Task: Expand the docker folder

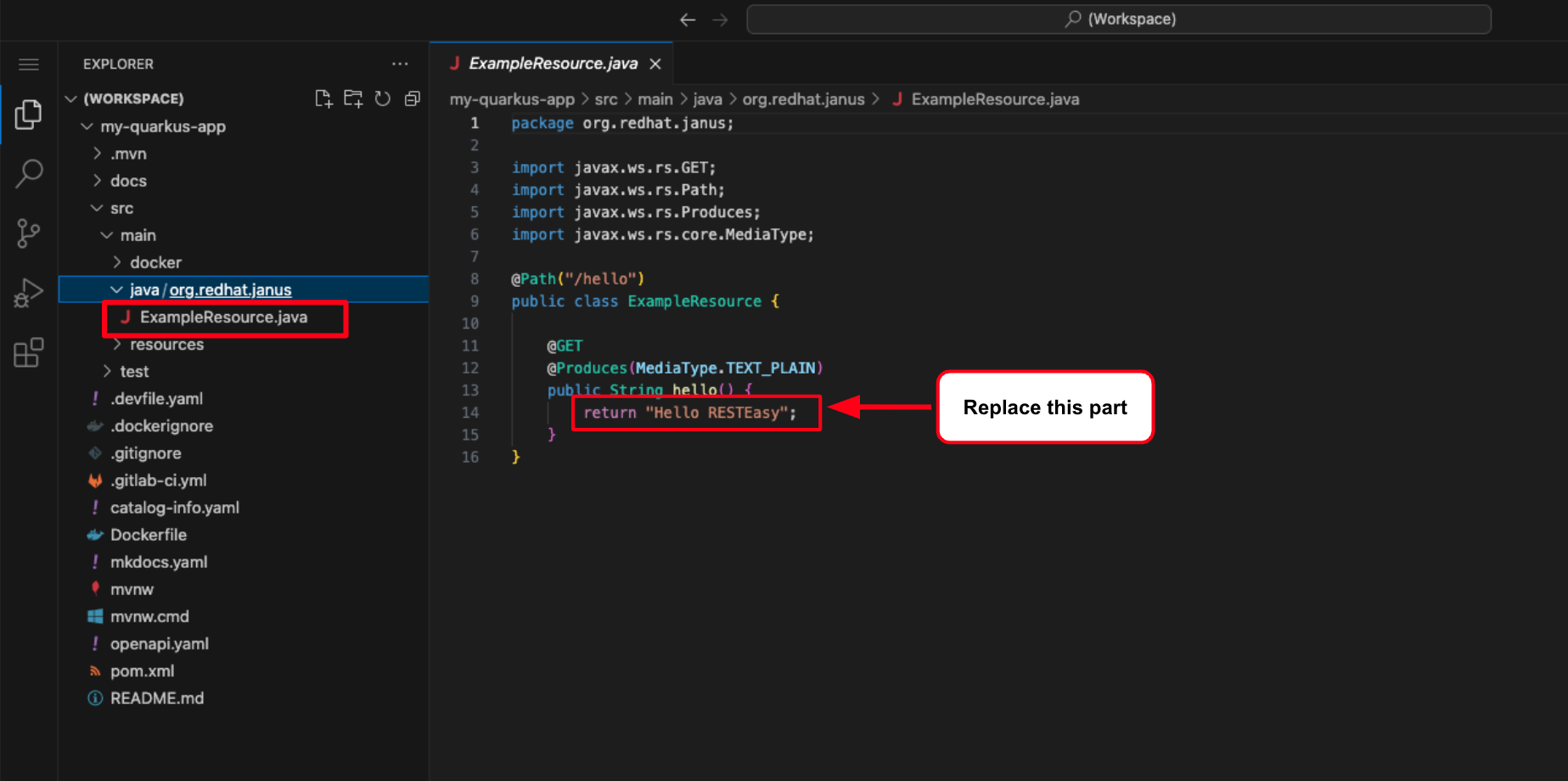Action: click(x=116, y=262)
